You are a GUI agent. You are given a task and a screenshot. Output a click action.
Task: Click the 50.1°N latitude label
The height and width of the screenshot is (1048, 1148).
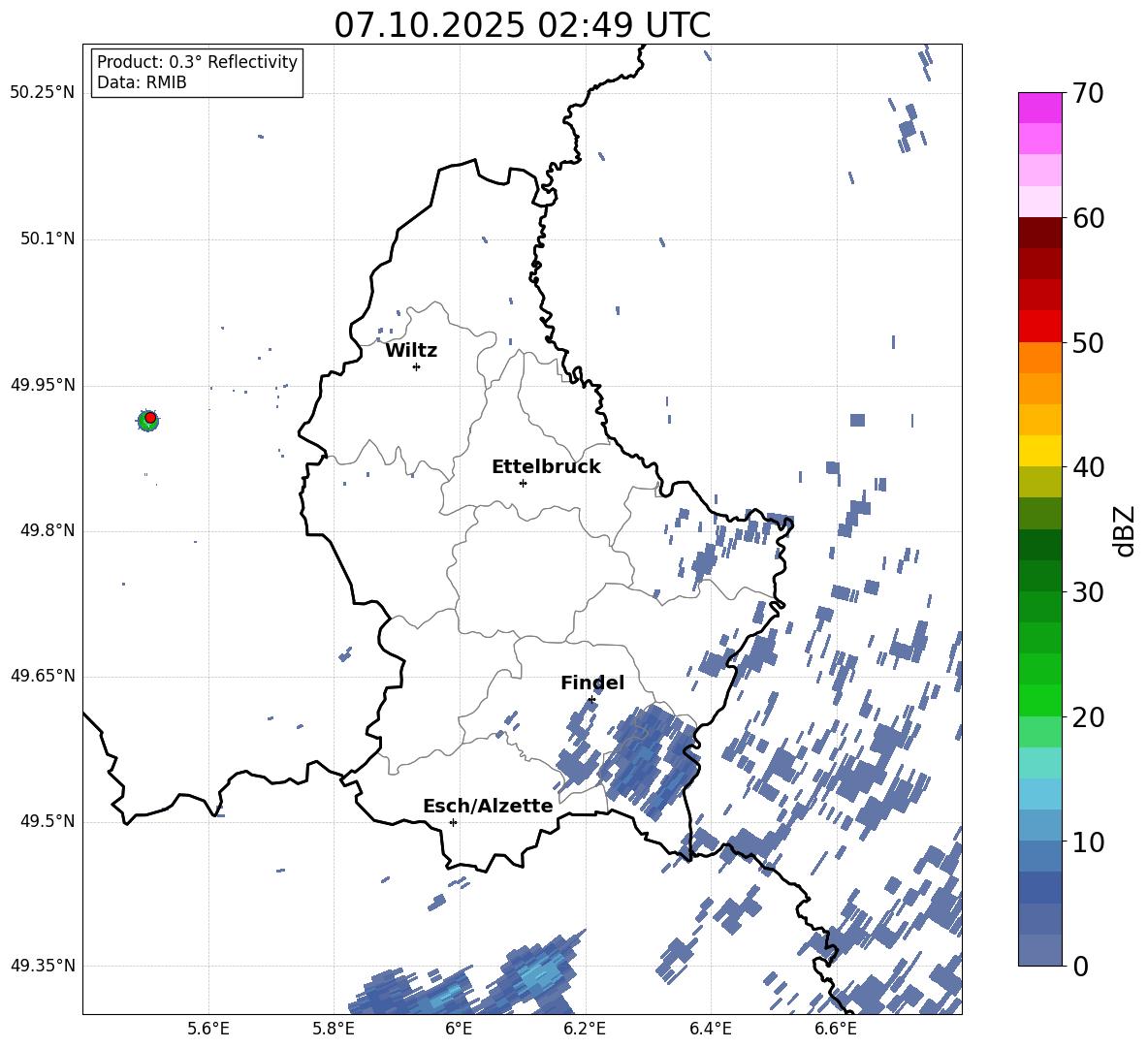(x=47, y=239)
